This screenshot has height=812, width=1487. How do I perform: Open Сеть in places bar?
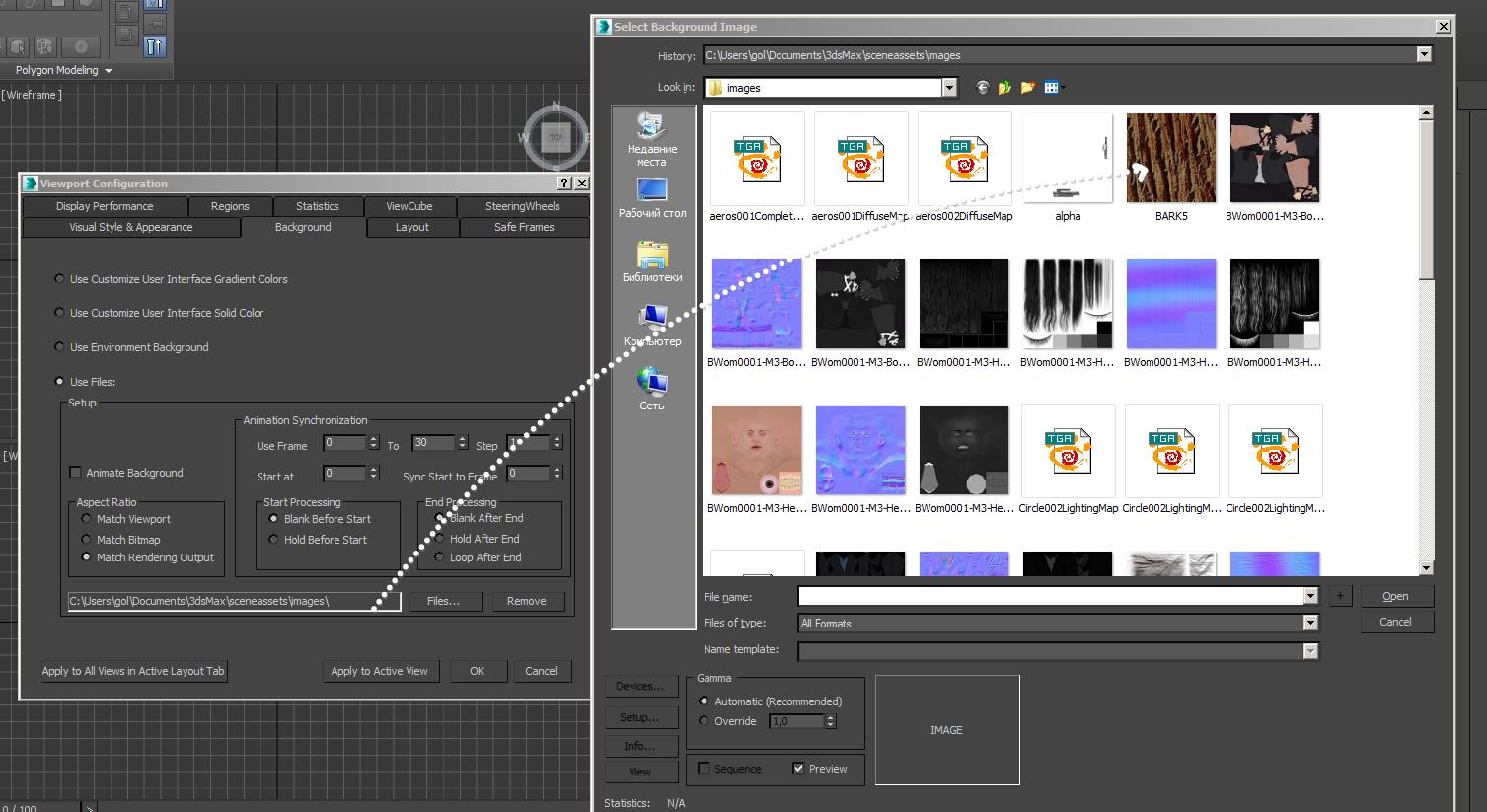[651, 389]
